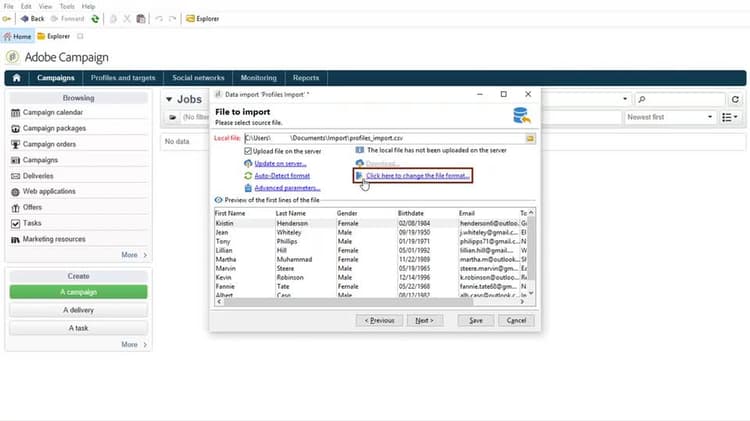Click the Web applications globe icon

[x=15, y=191]
